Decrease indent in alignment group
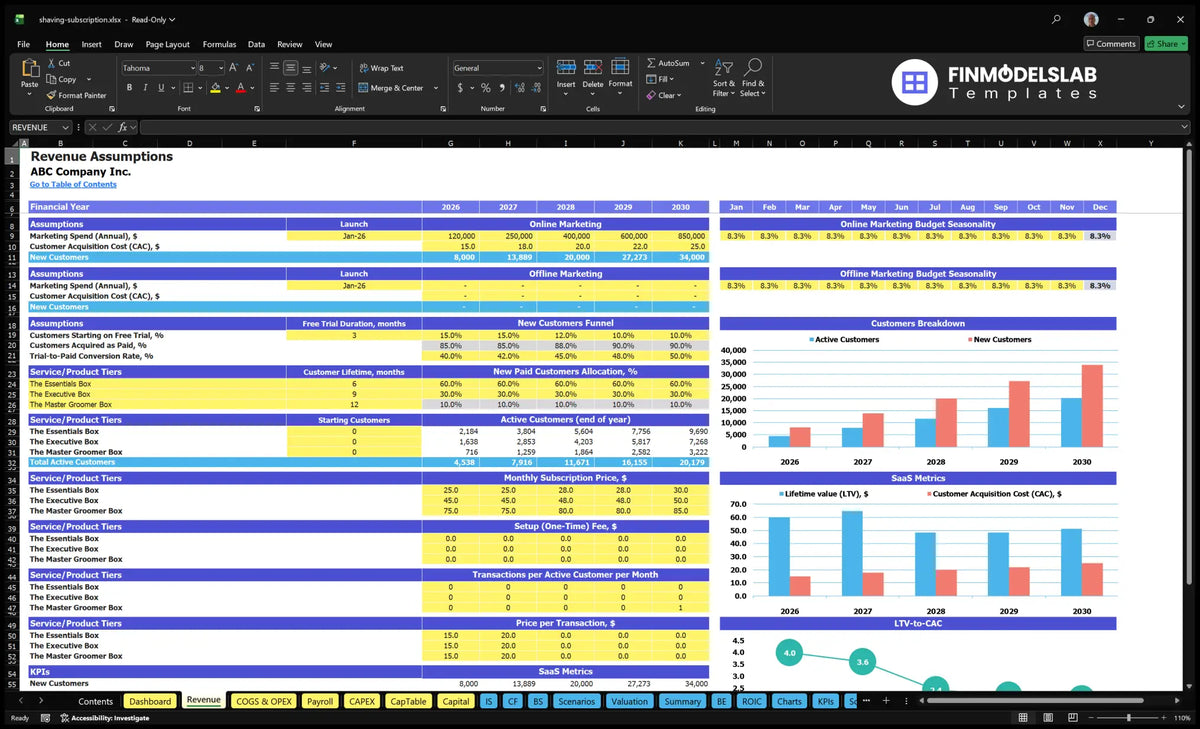This screenshot has width=1200, height=729. click(x=326, y=88)
